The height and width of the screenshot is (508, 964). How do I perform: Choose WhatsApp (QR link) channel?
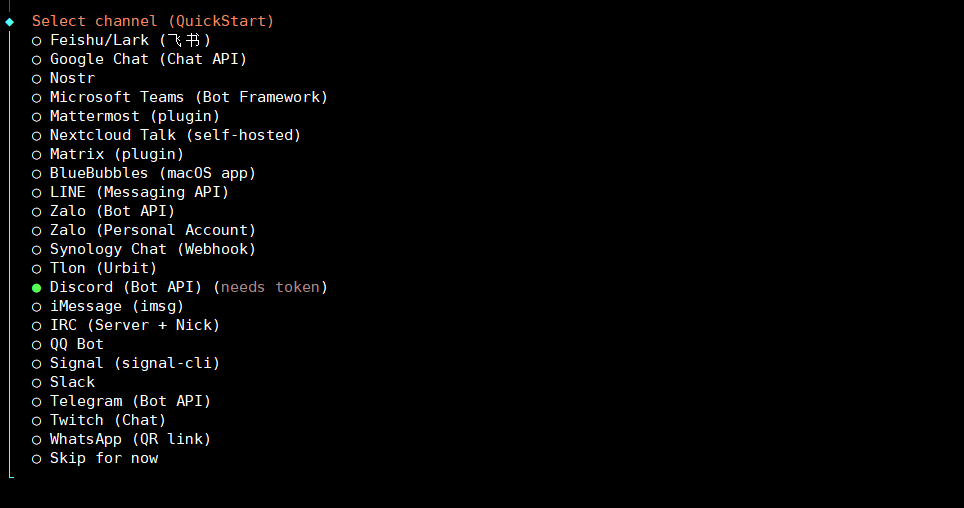(x=130, y=439)
